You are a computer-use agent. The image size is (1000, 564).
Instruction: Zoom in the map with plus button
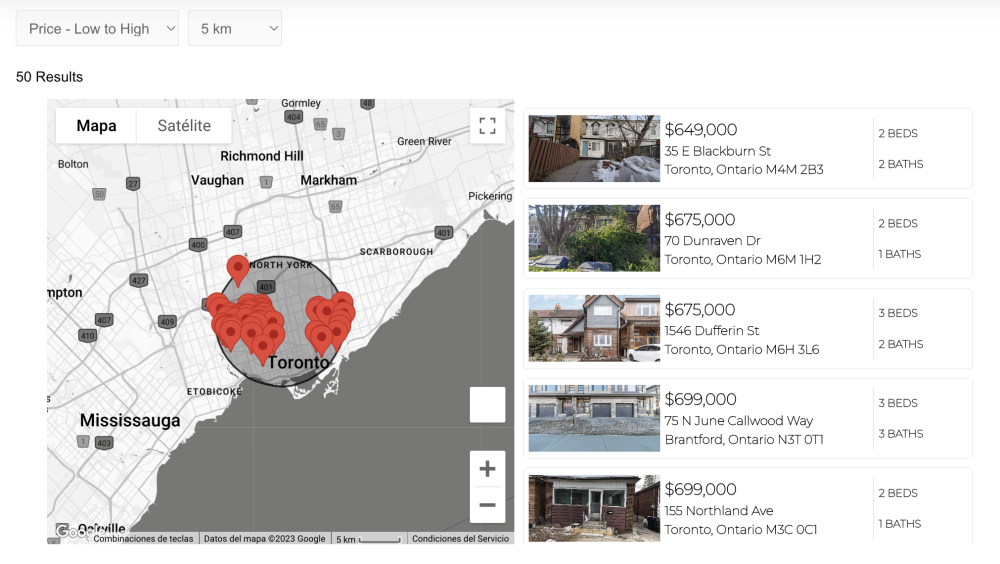coord(487,469)
